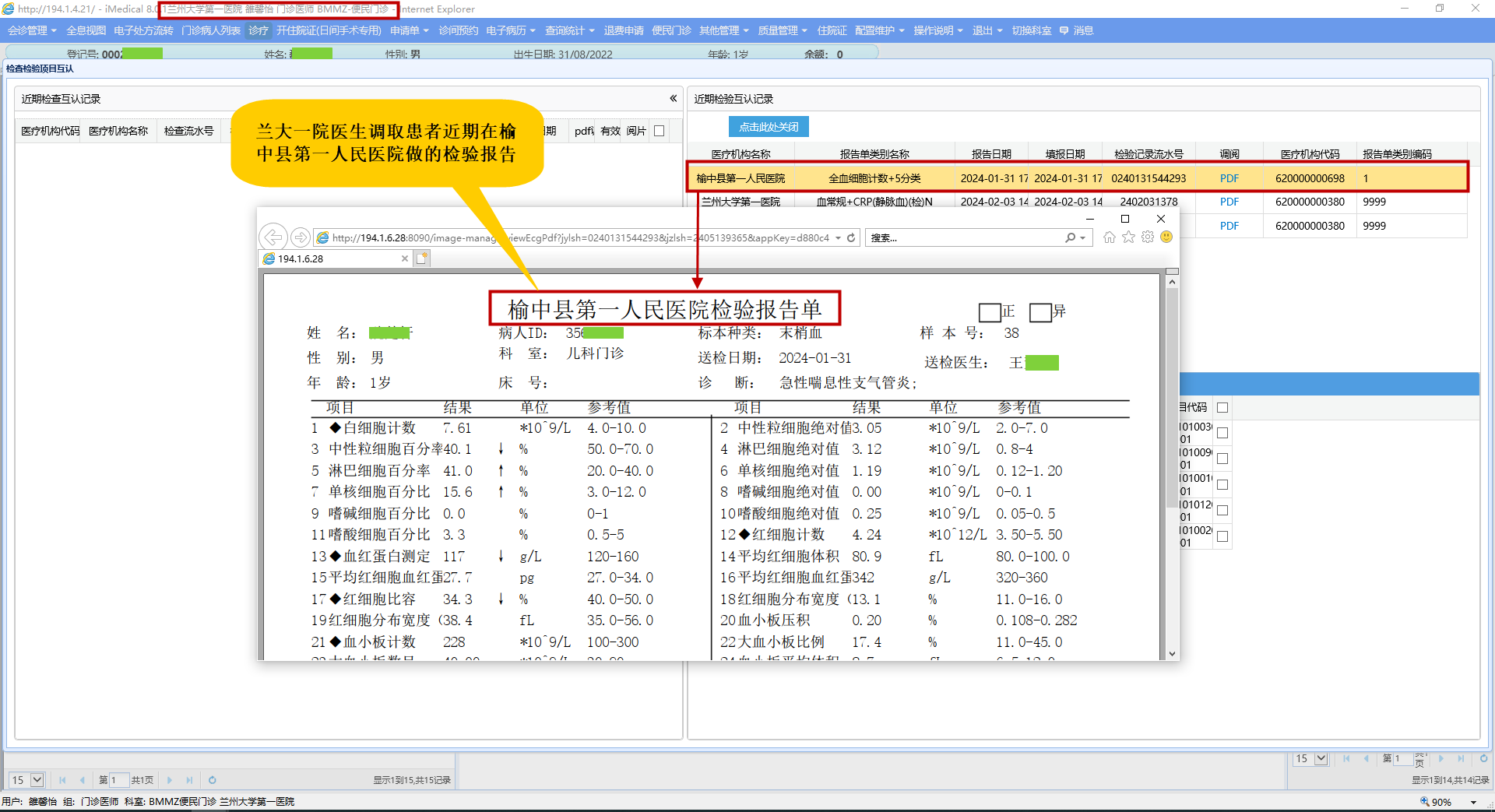
Task: Click search magnifier in popup search box
Action: coord(1071,237)
